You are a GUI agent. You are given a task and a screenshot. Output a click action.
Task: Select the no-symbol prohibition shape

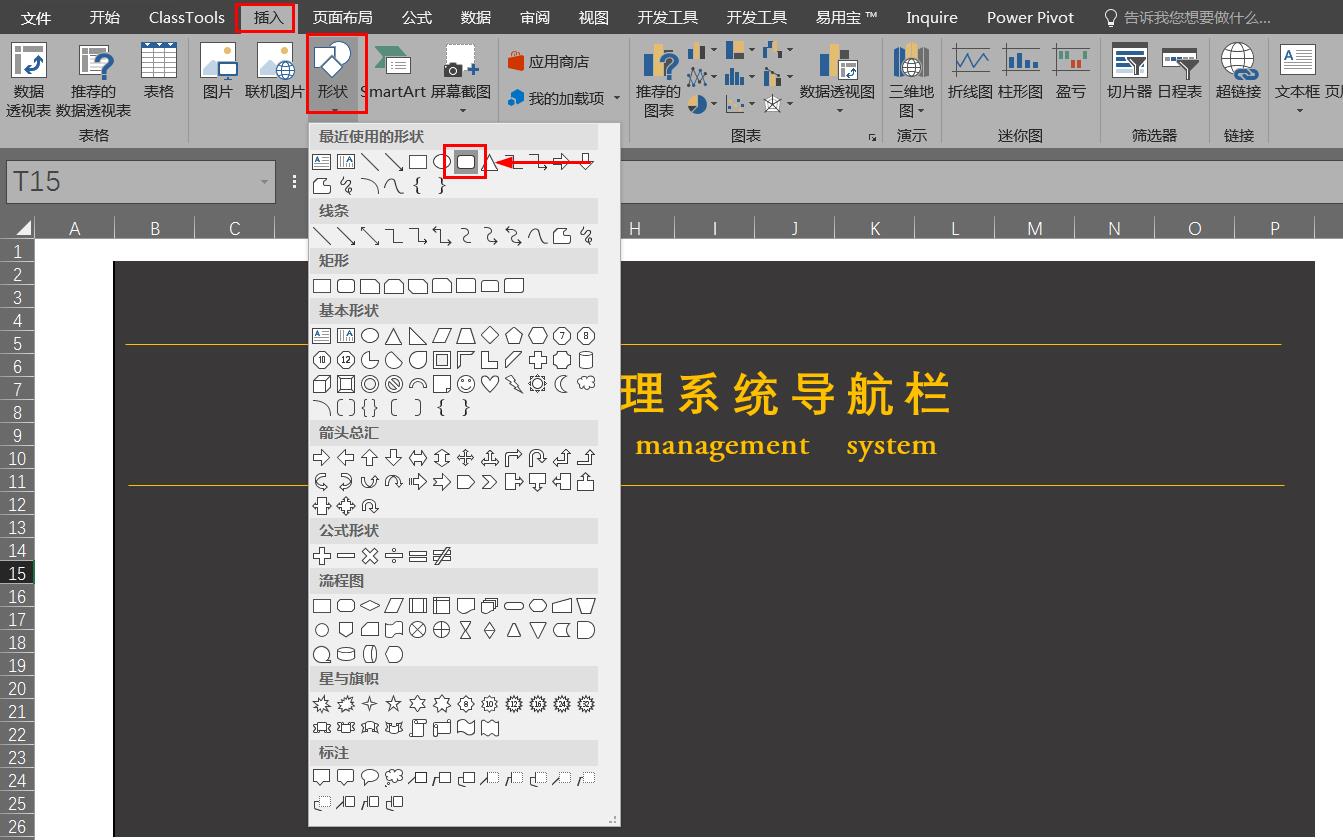(x=394, y=384)
